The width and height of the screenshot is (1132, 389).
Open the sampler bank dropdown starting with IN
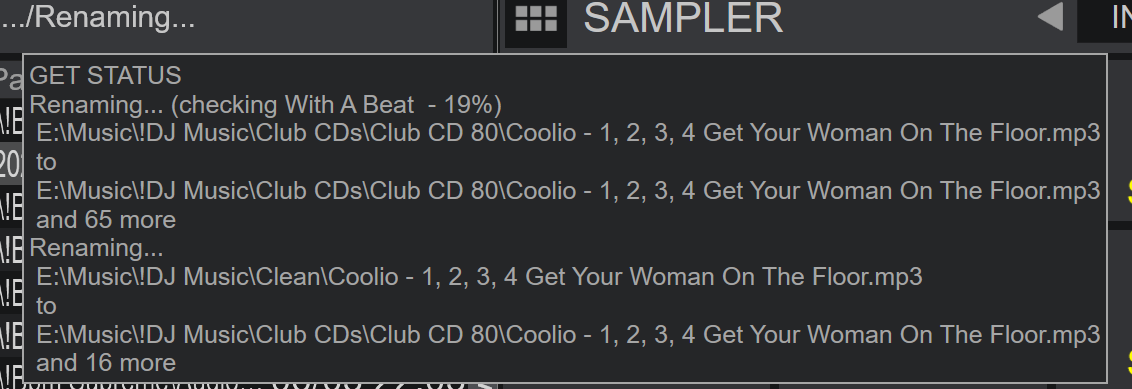pyautogui.click(x=1105, y=19)
